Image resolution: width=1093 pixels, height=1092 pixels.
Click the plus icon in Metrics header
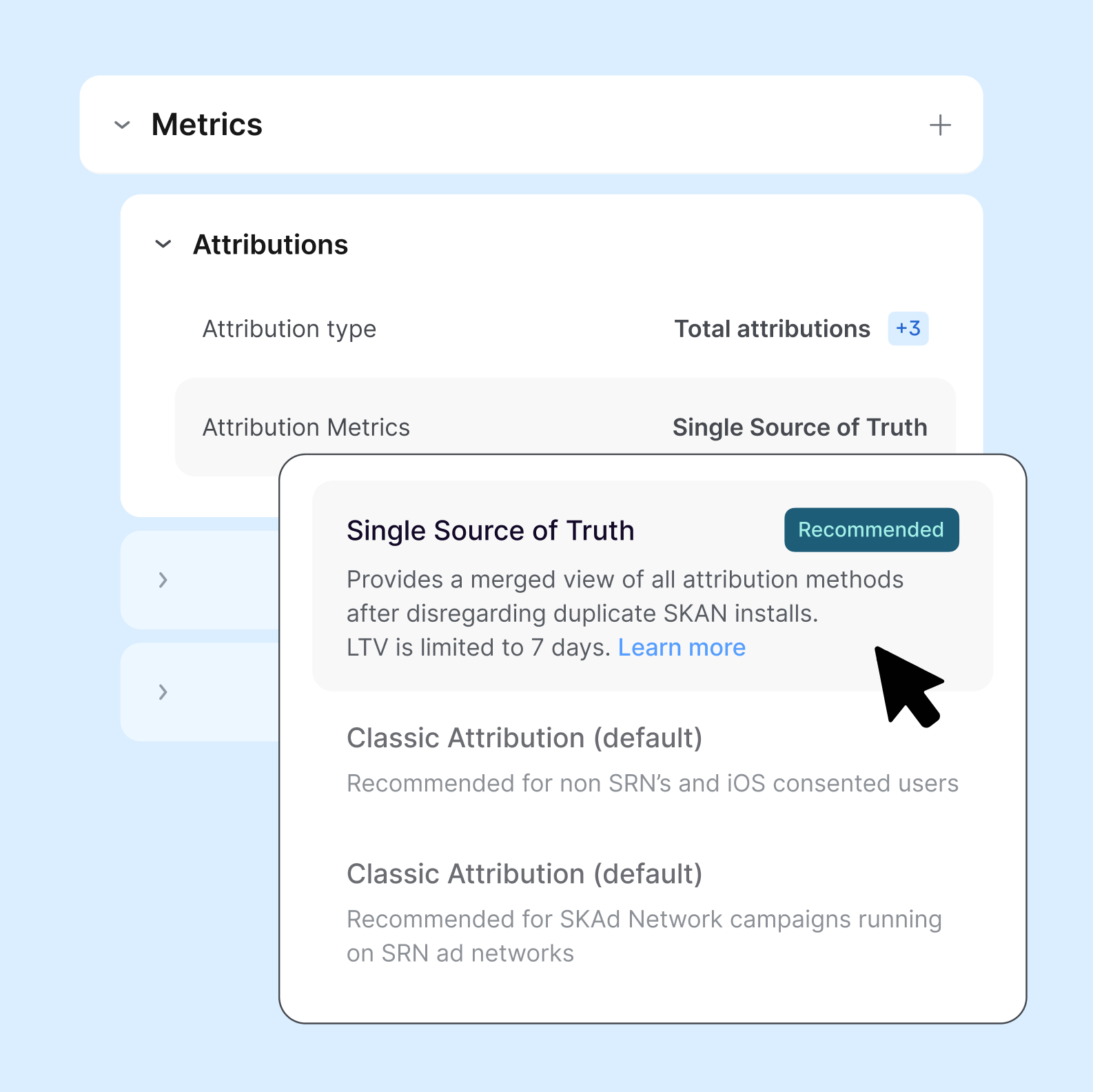[x=939, y=125]
